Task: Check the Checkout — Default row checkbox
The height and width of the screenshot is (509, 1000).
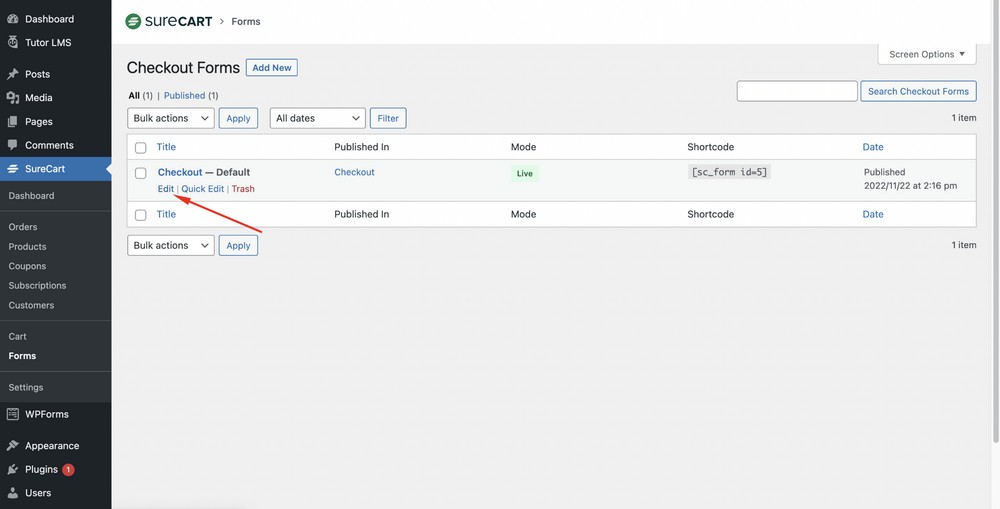Action: tap(141, 174)
